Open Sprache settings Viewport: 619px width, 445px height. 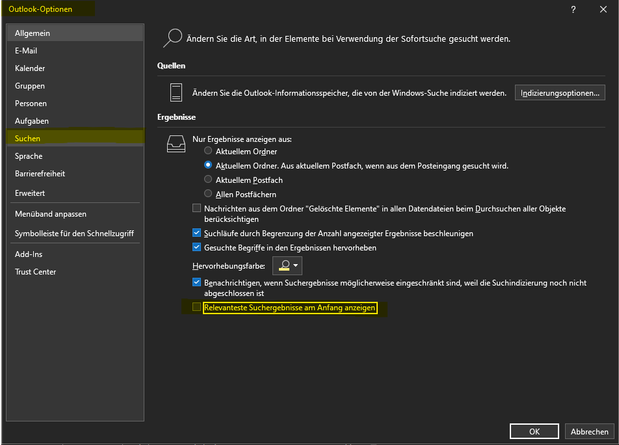point(75,156)
